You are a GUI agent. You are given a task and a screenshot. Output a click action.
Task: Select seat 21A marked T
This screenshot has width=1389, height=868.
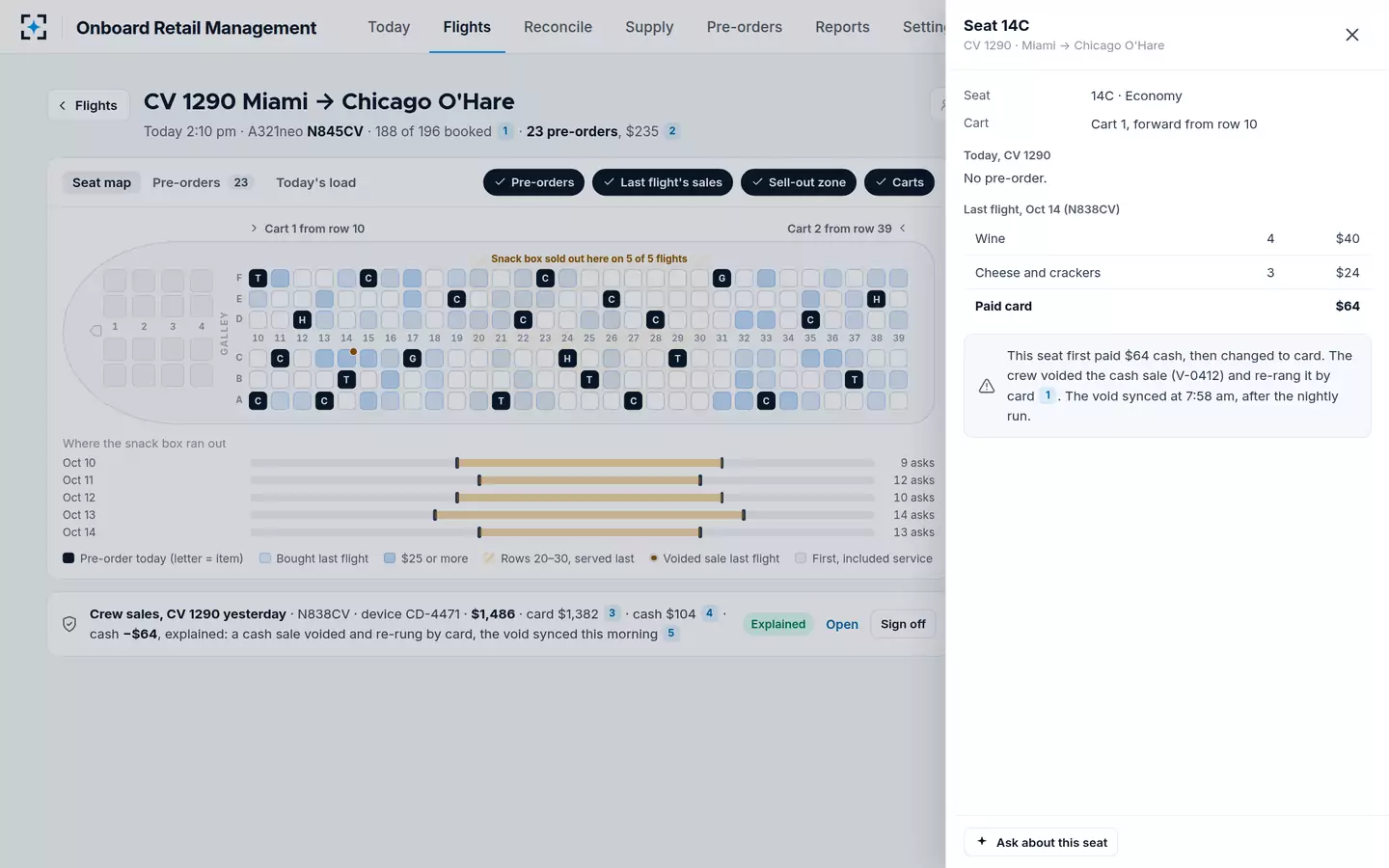tap(501, 400)
